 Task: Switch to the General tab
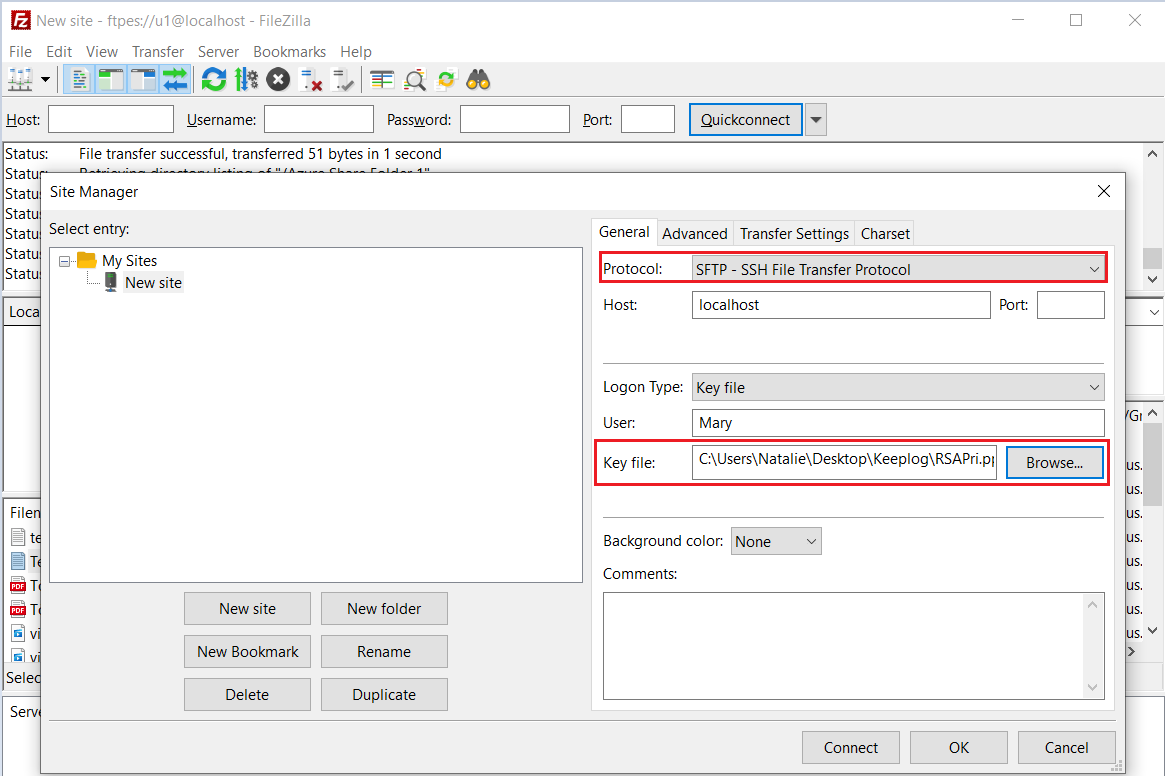pos(624,232)
